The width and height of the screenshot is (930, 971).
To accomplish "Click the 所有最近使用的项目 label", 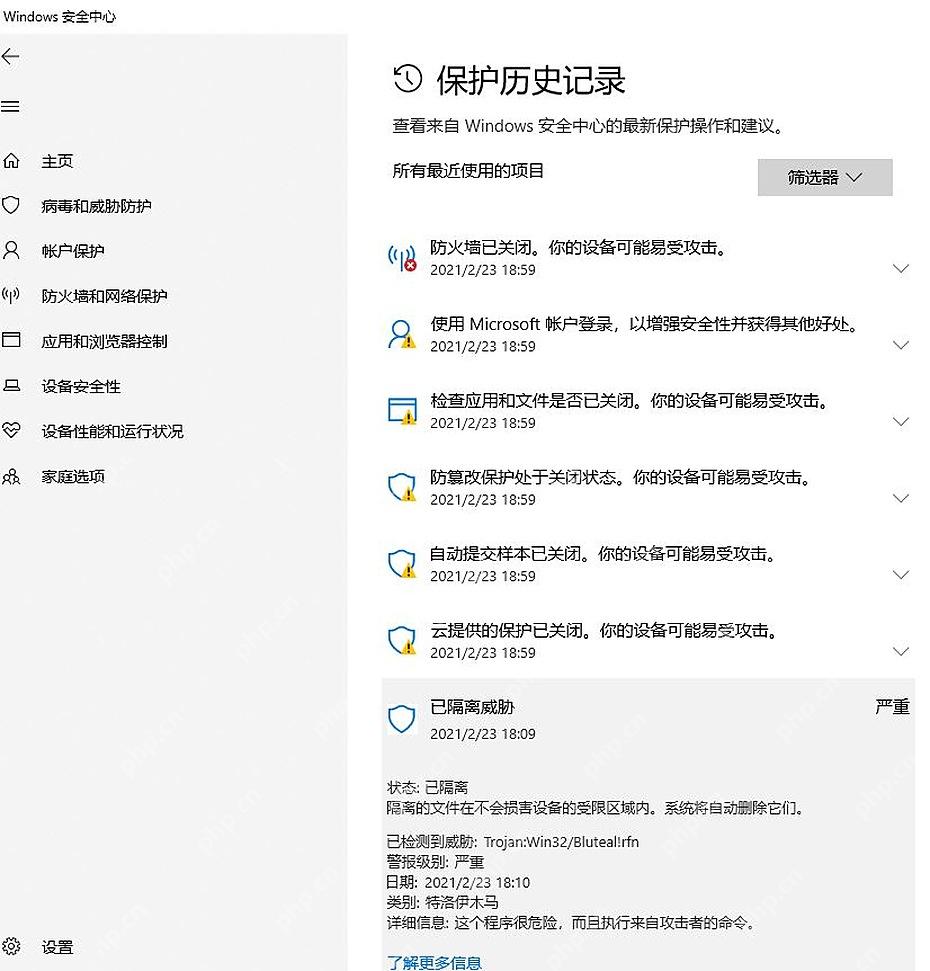I will pos(468,170).
